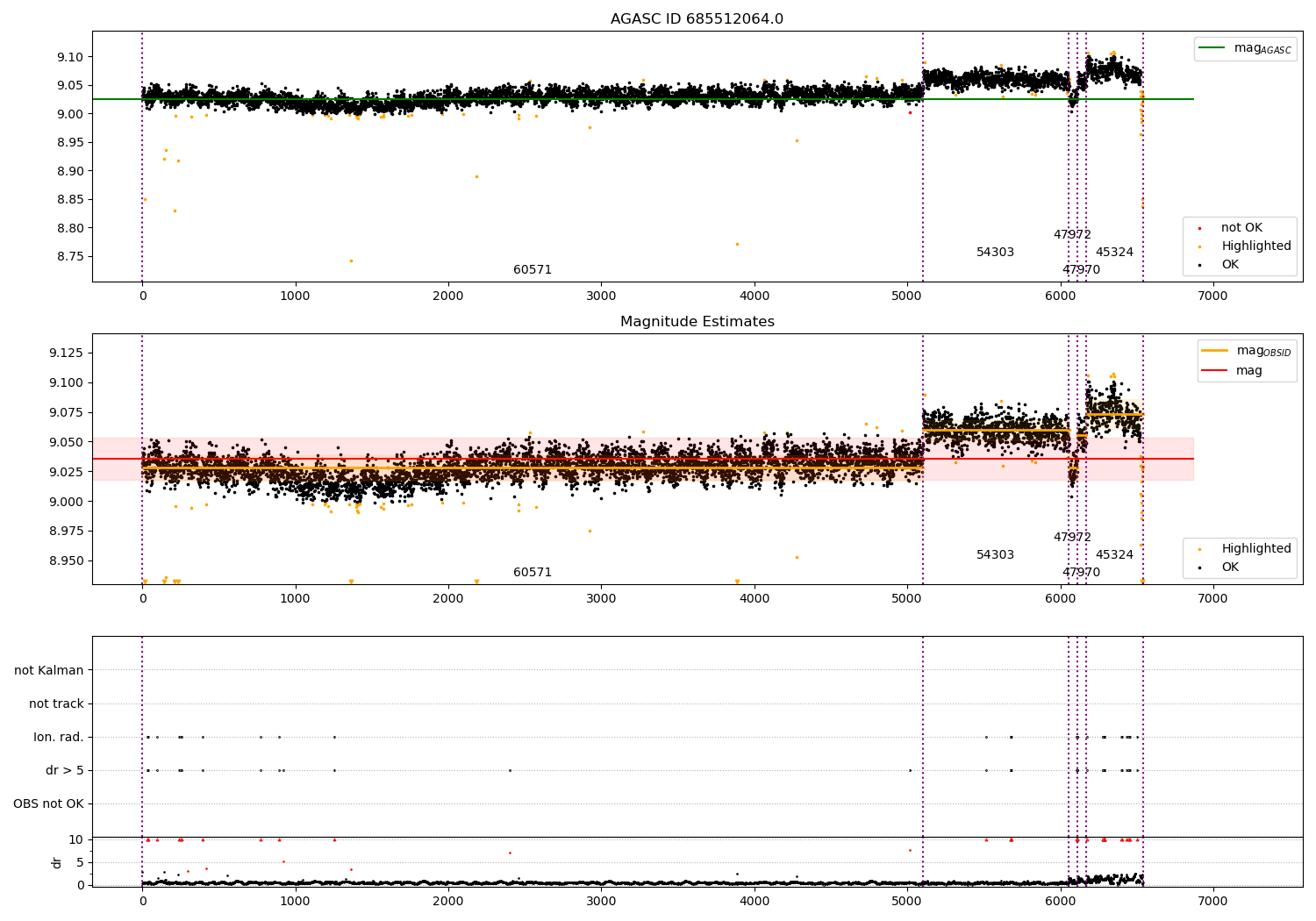Click the orange line sample beside mag OBSID
Screen dimensions: 1316x921
pyautogui.click(x=1215, y=351)
